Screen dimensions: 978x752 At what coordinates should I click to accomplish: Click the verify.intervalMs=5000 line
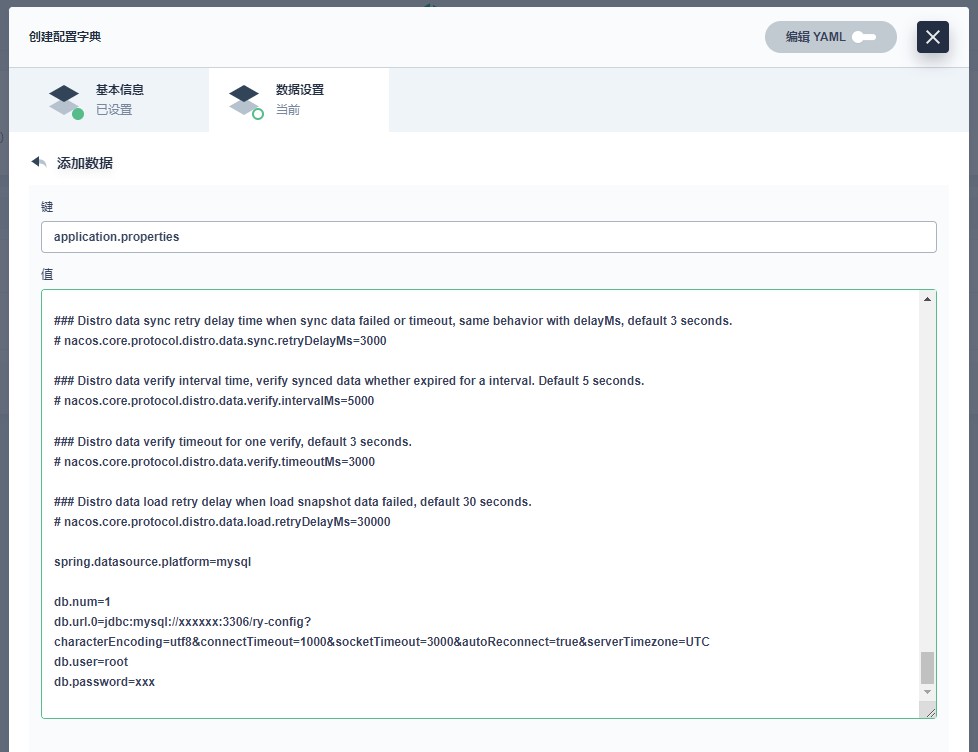[x=214, y=401]
